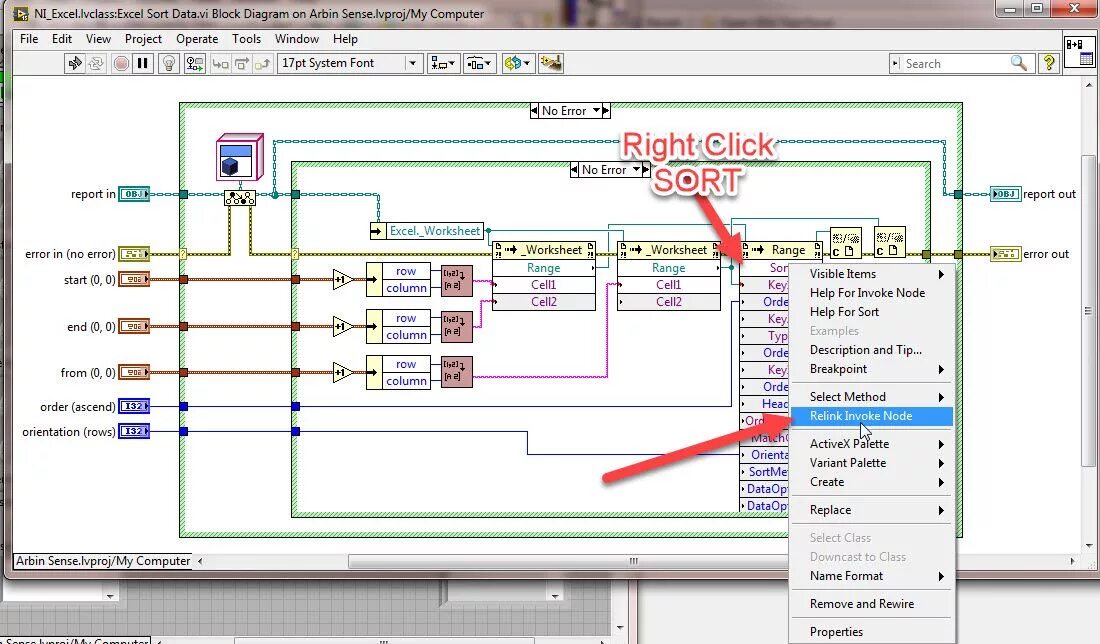
Task: Click the Range invoke node header
Action: 781,250
